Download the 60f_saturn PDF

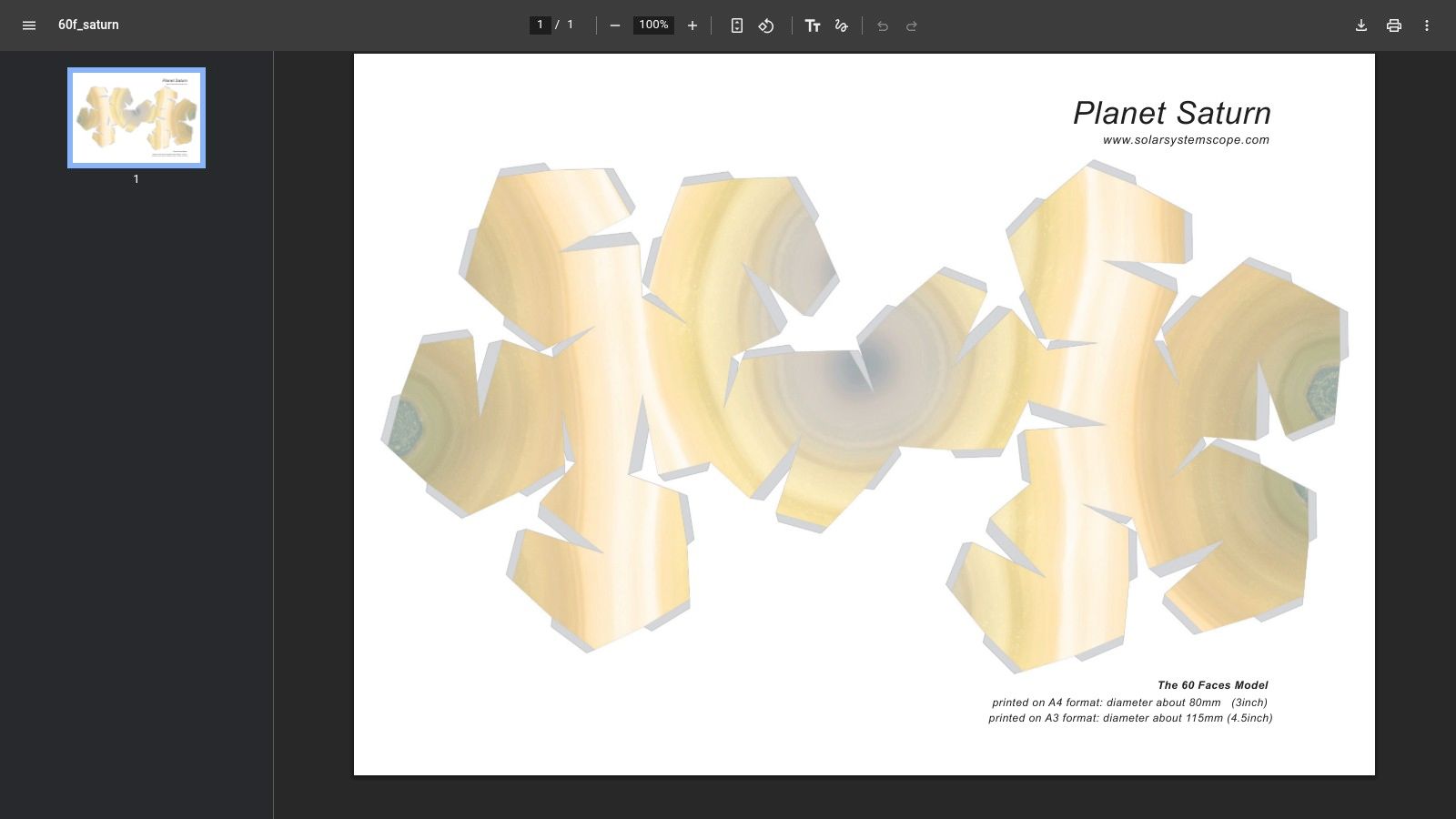pyautogui.click(x=1361, y=25)
